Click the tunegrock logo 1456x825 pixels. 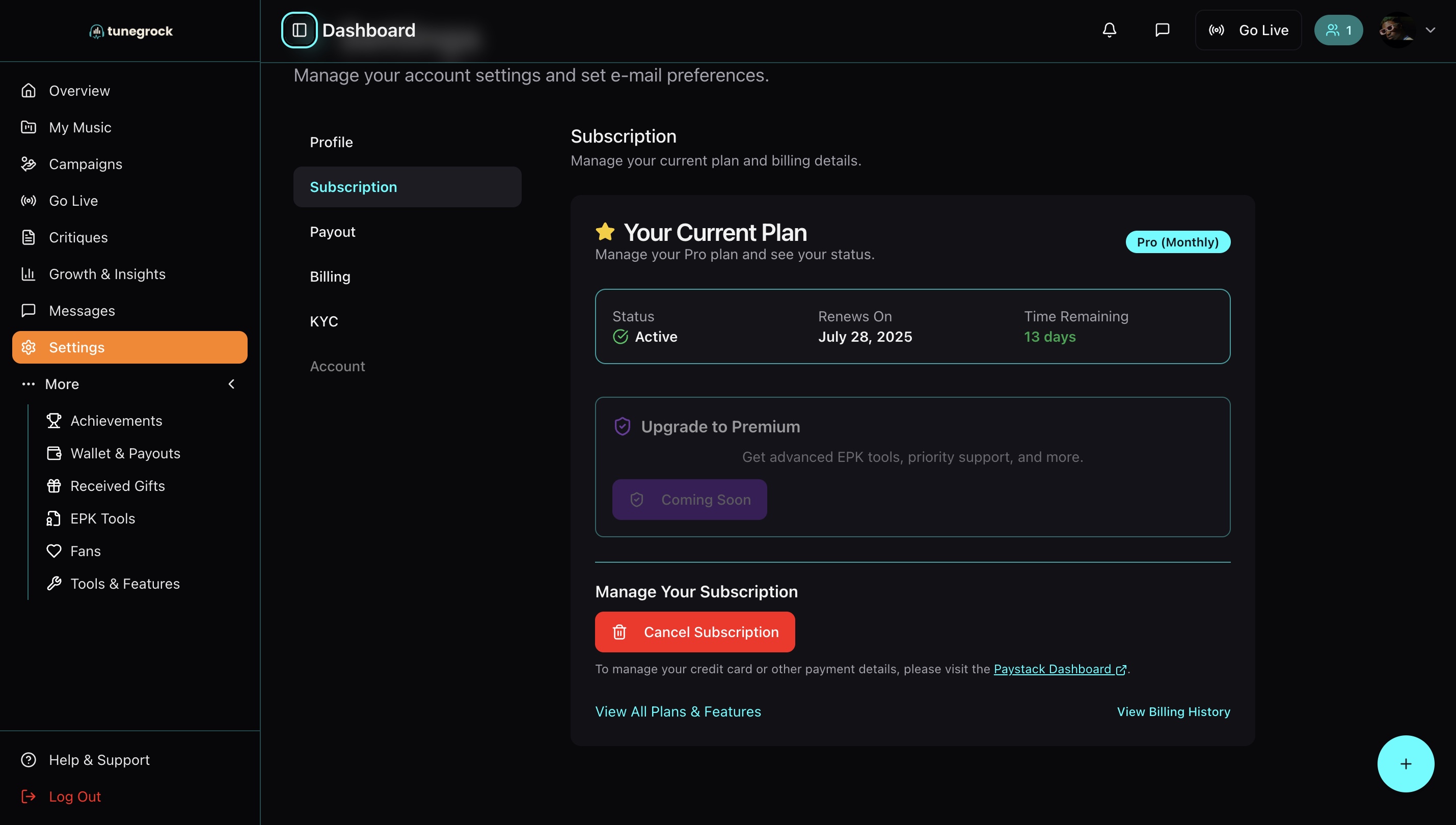pos(130,31)
